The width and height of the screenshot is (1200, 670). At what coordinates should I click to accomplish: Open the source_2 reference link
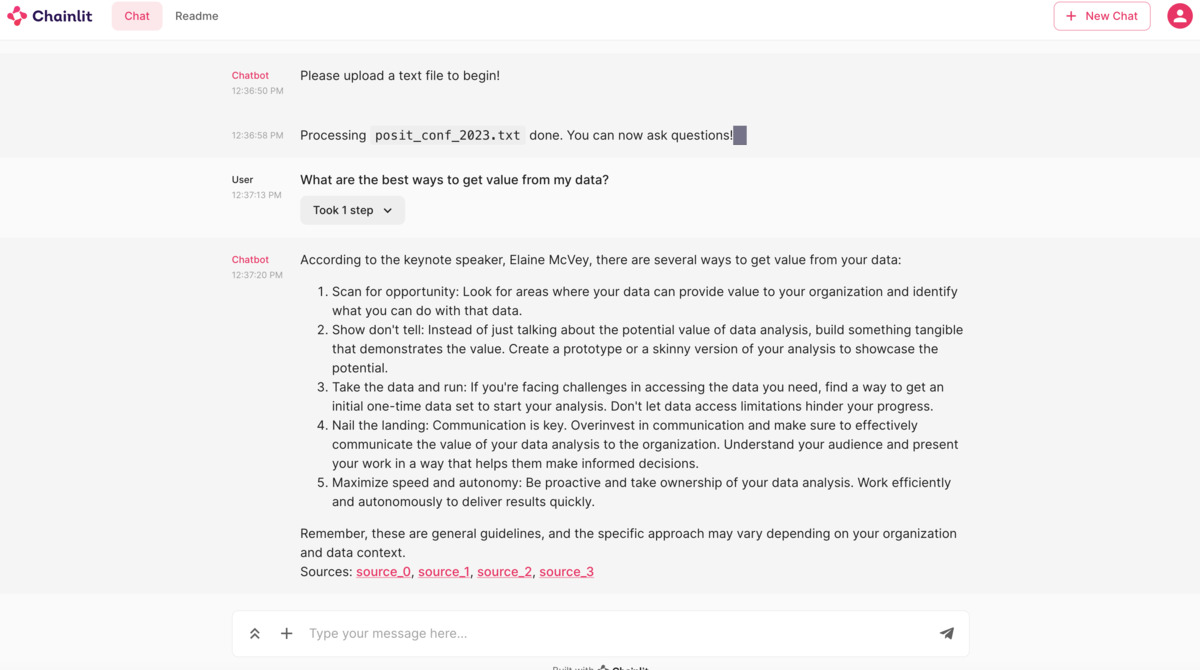tap(505, 571)
